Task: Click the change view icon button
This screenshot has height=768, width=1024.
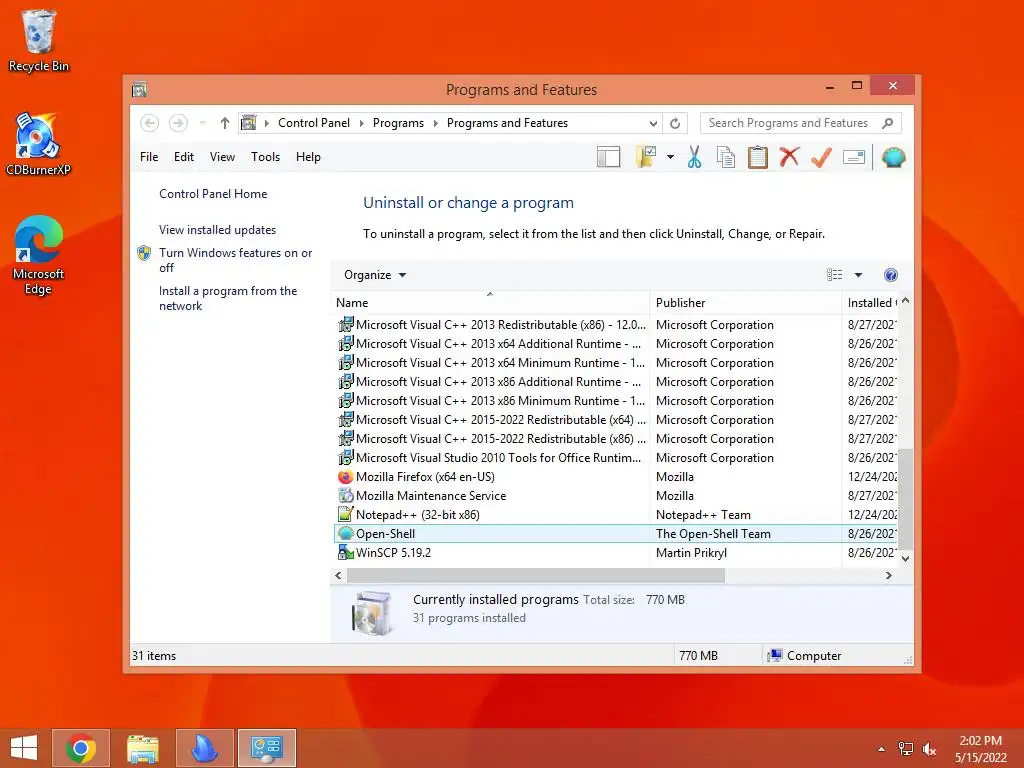Action: pos(834,275)
